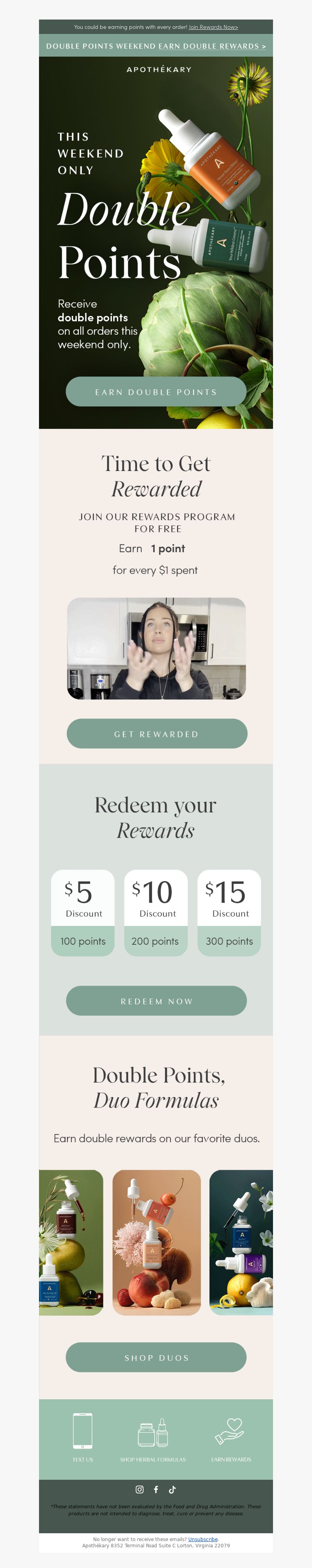
Task: Click the Get Rewarded button
Action: [x=157, y=733]
